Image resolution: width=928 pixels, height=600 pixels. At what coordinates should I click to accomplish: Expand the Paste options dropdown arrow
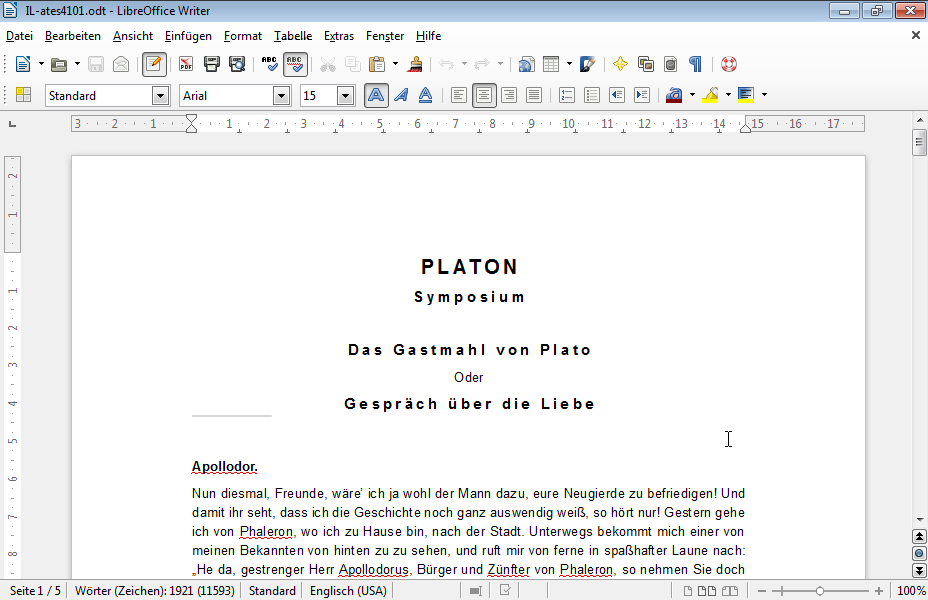395,64
